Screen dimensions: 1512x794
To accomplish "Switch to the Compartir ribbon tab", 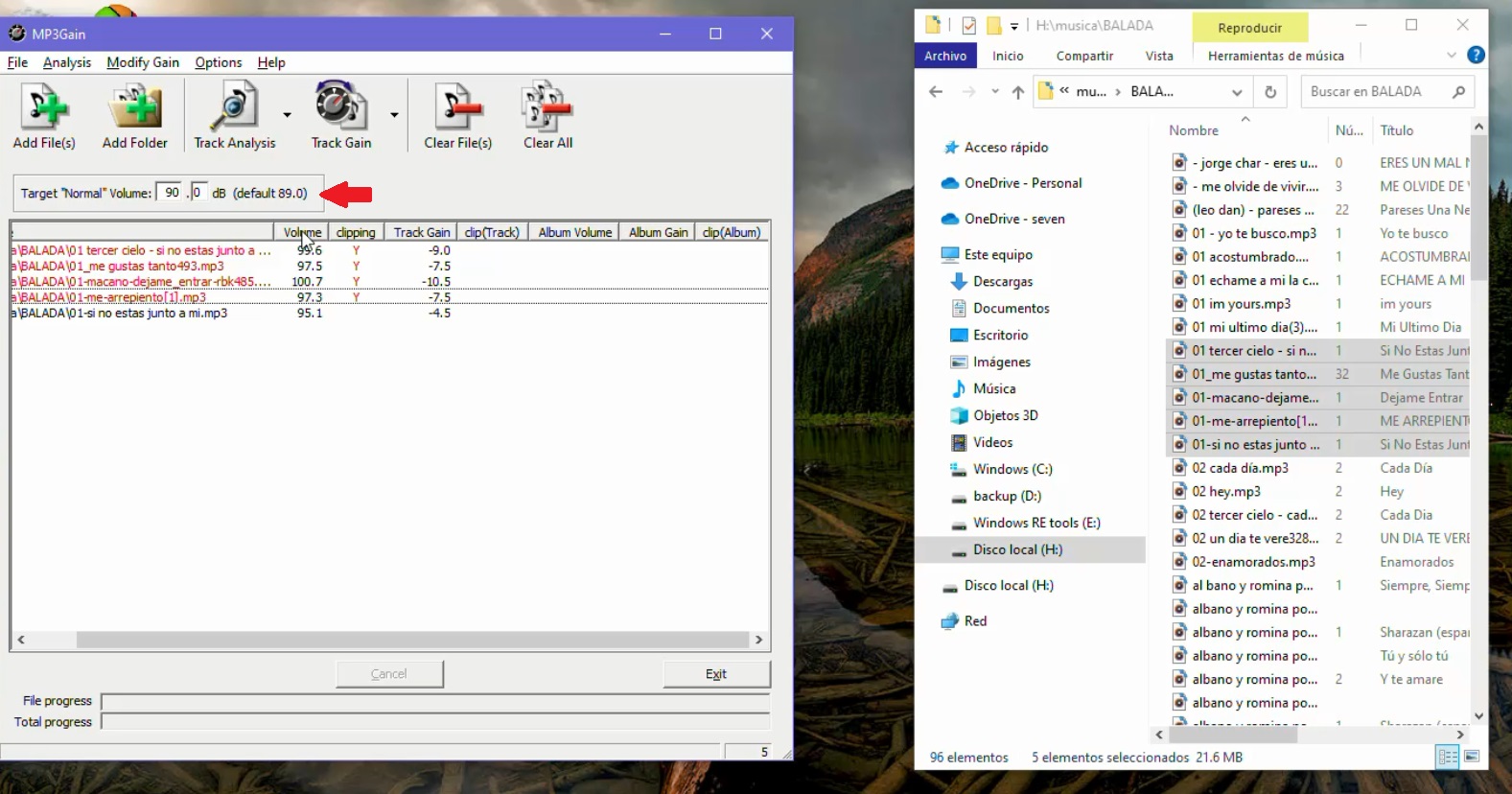I will (1085, 56).
